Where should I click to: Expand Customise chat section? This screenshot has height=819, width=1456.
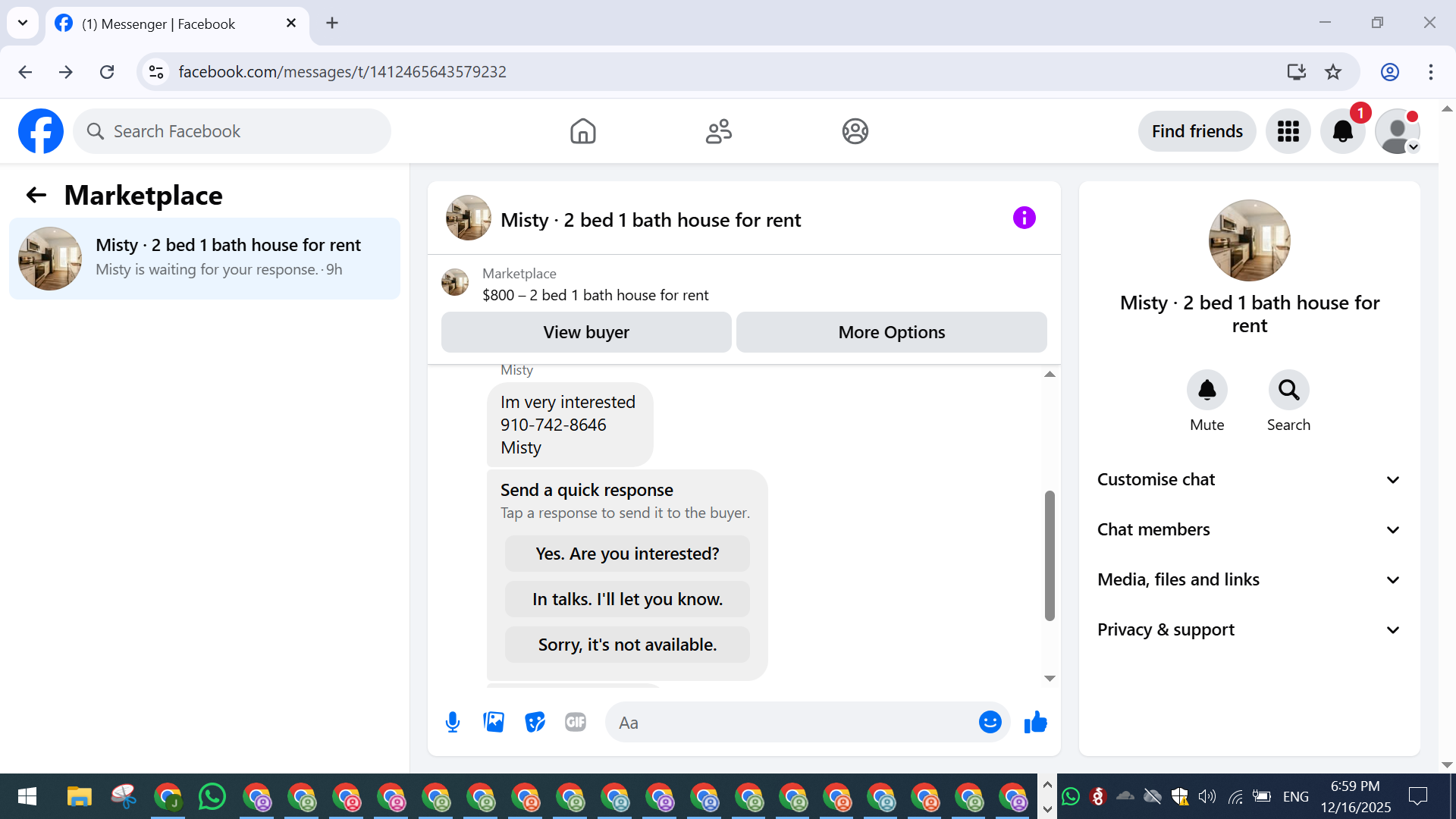tap(1249, 480)
